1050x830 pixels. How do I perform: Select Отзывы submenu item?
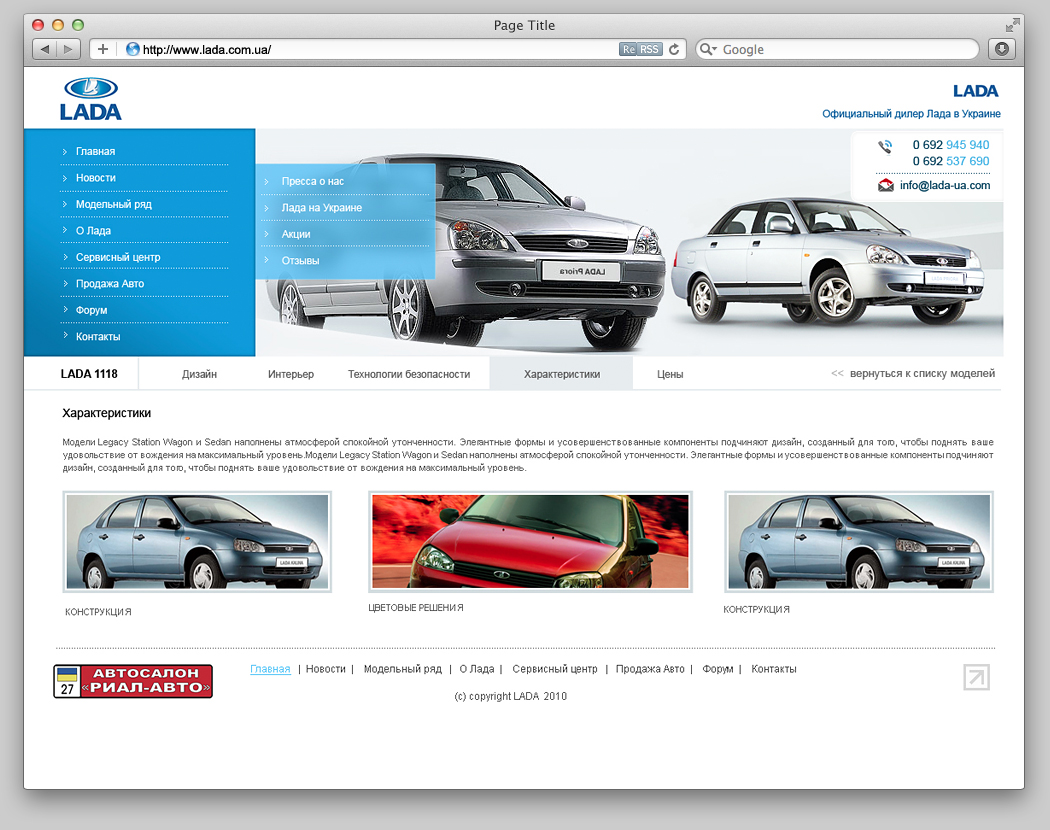(300, 261)
